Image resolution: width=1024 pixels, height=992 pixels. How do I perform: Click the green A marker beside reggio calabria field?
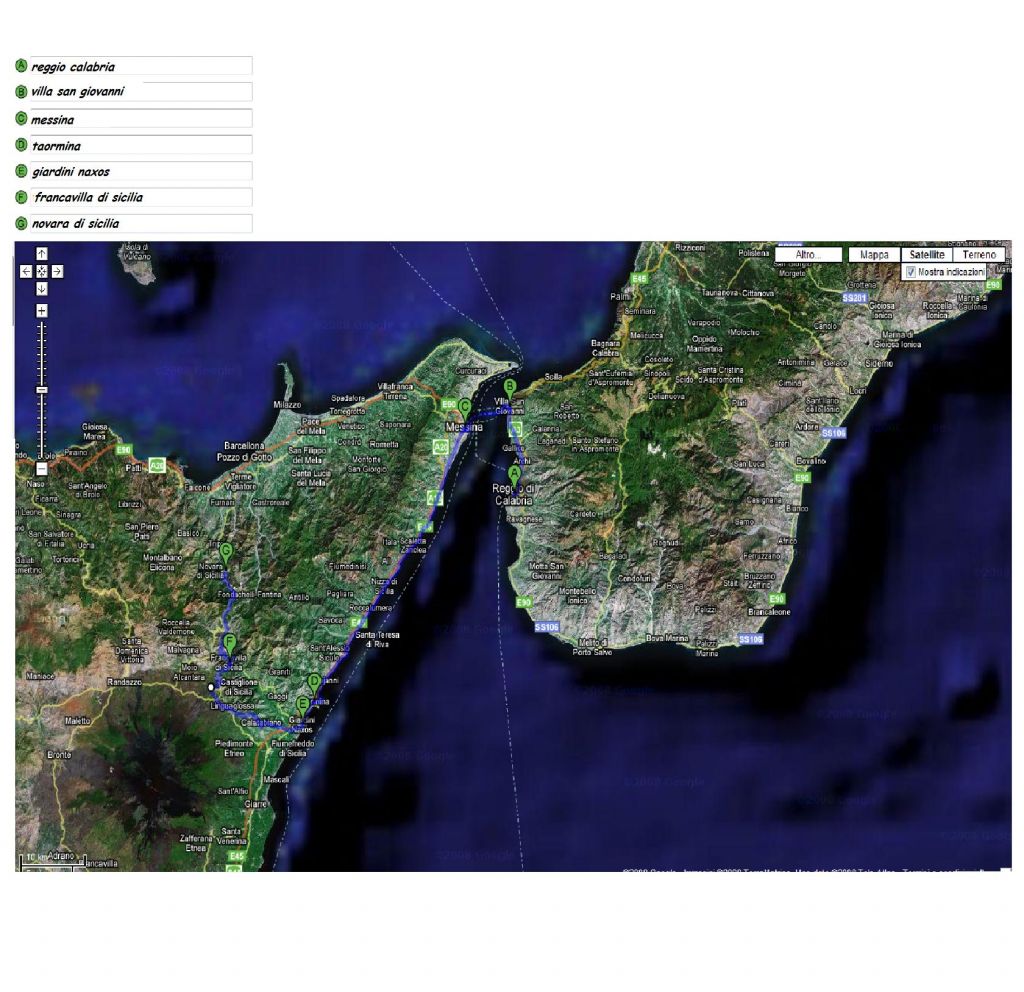(21, 66)
